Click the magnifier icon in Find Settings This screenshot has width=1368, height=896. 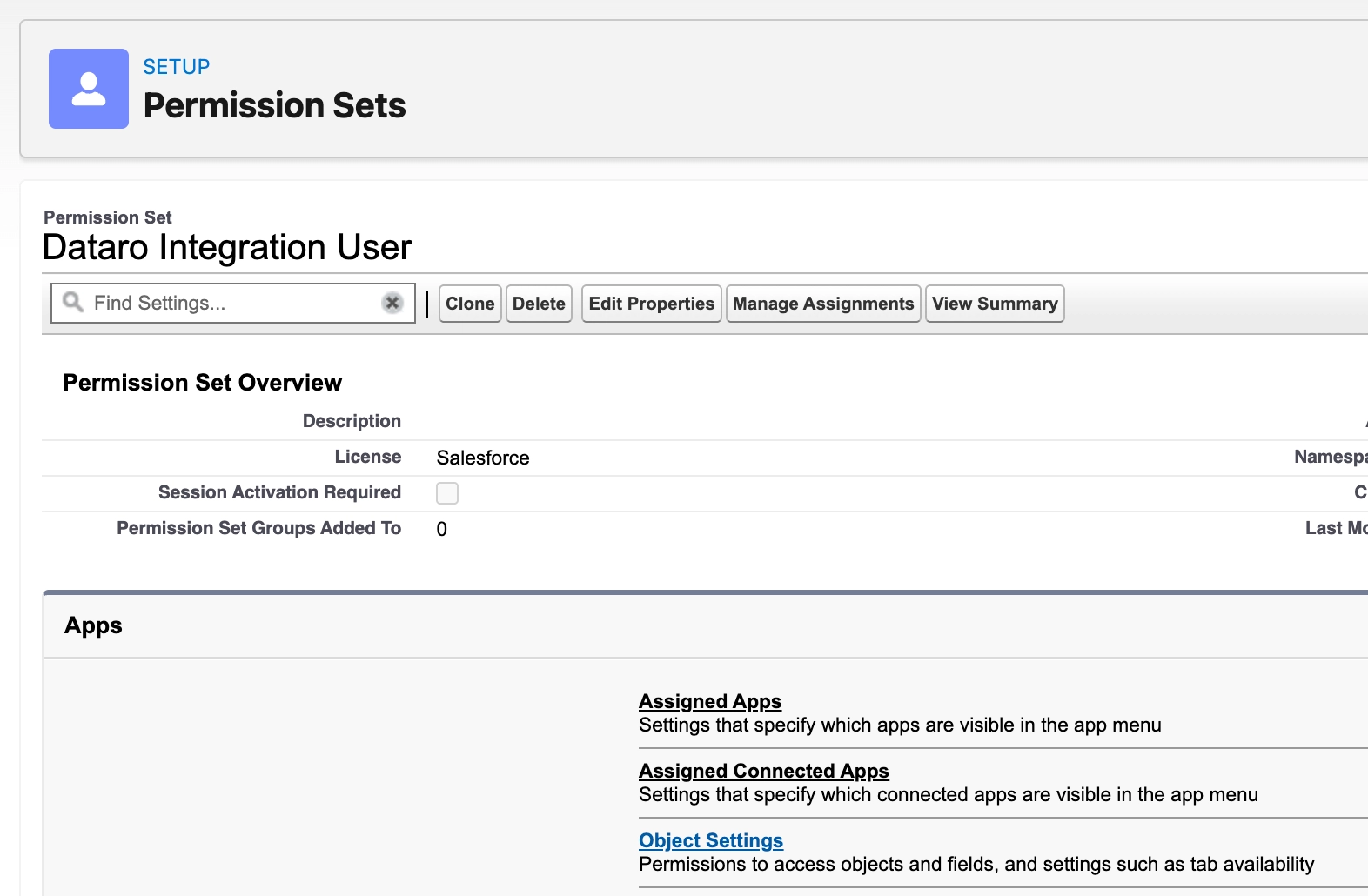(73, 302)
